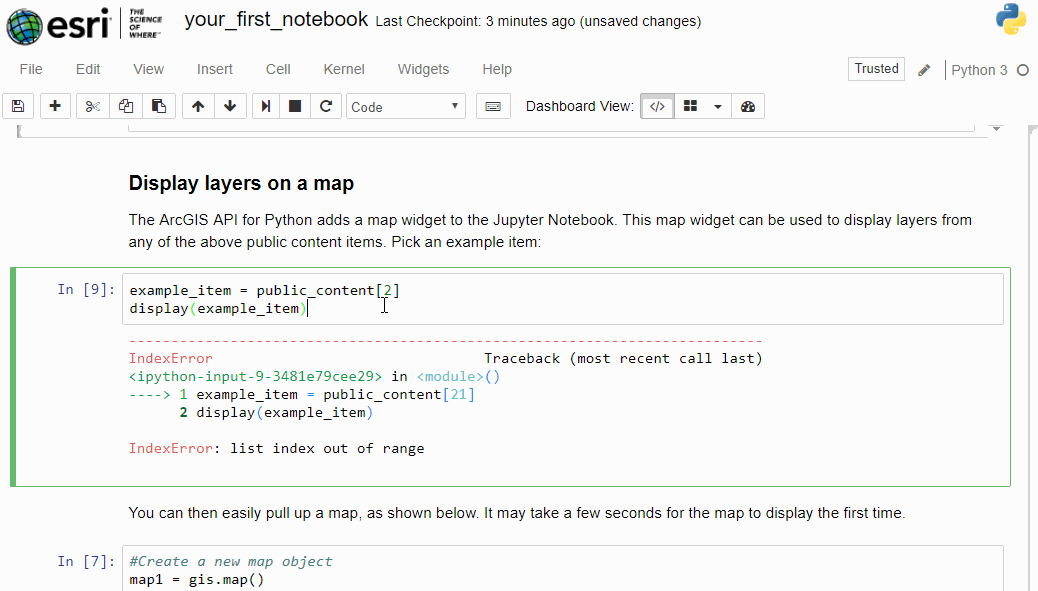Screen dimensions: 1038x591
Task: Copy selected cells icon
Action: (x=126, y=107)
